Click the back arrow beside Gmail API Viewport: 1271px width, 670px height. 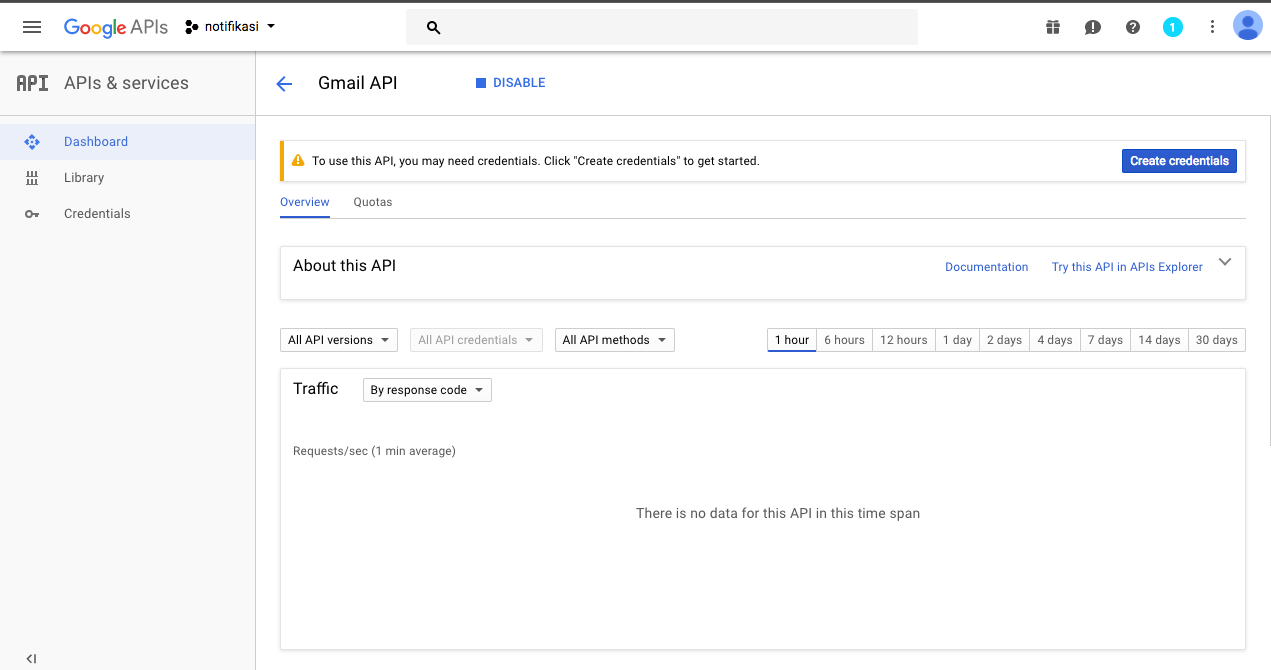coord(284,84)
